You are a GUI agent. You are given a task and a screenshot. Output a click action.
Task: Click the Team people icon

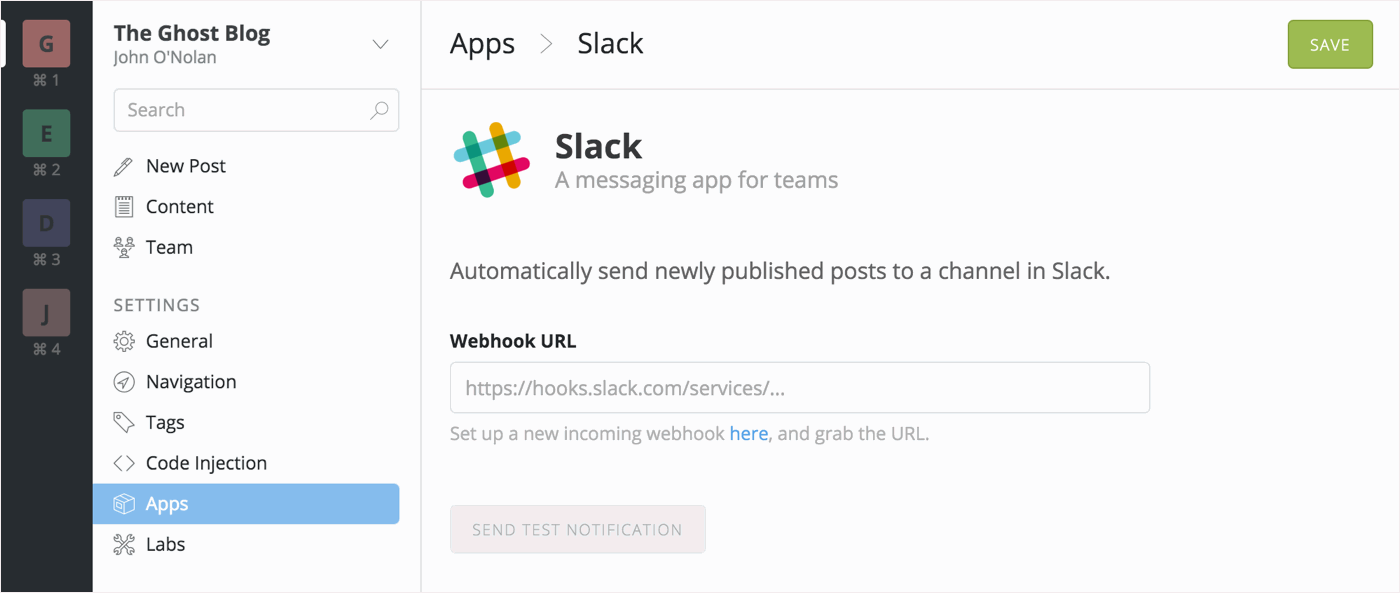point(124,248)
